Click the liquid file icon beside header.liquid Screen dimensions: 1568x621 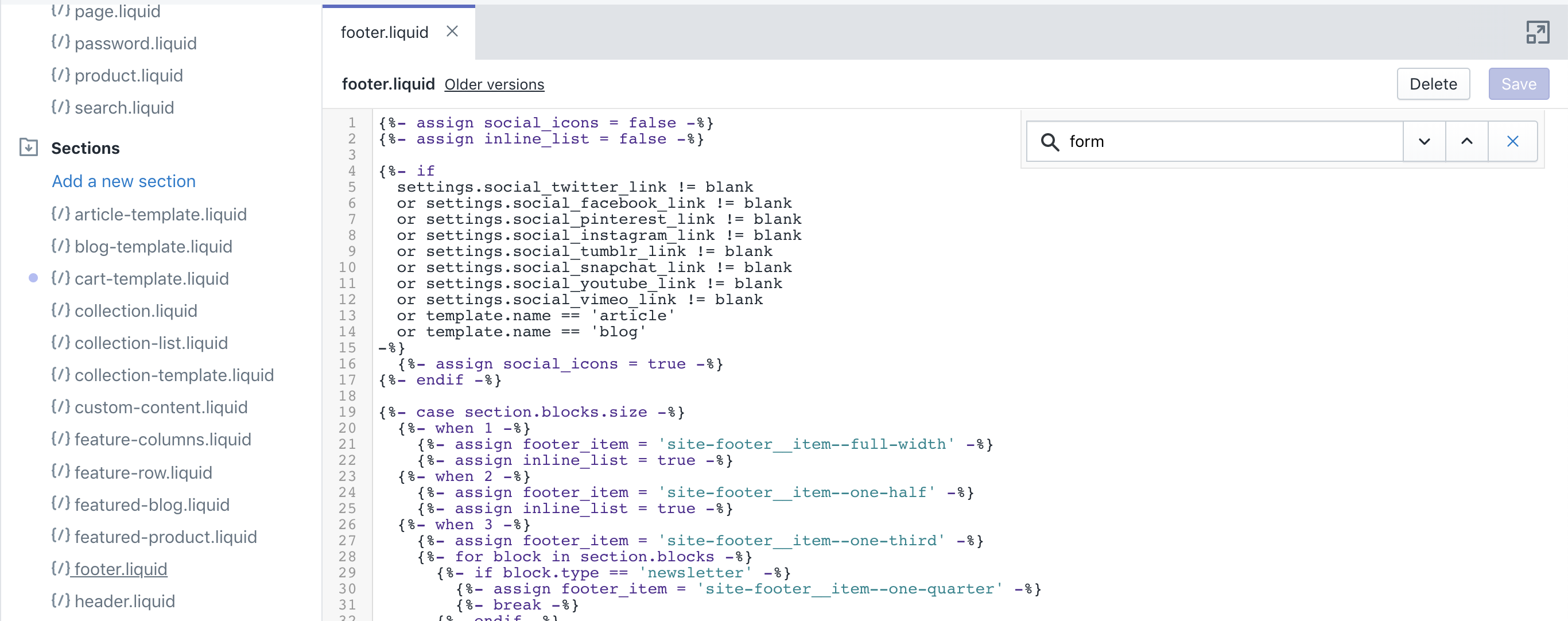[60, 601]
